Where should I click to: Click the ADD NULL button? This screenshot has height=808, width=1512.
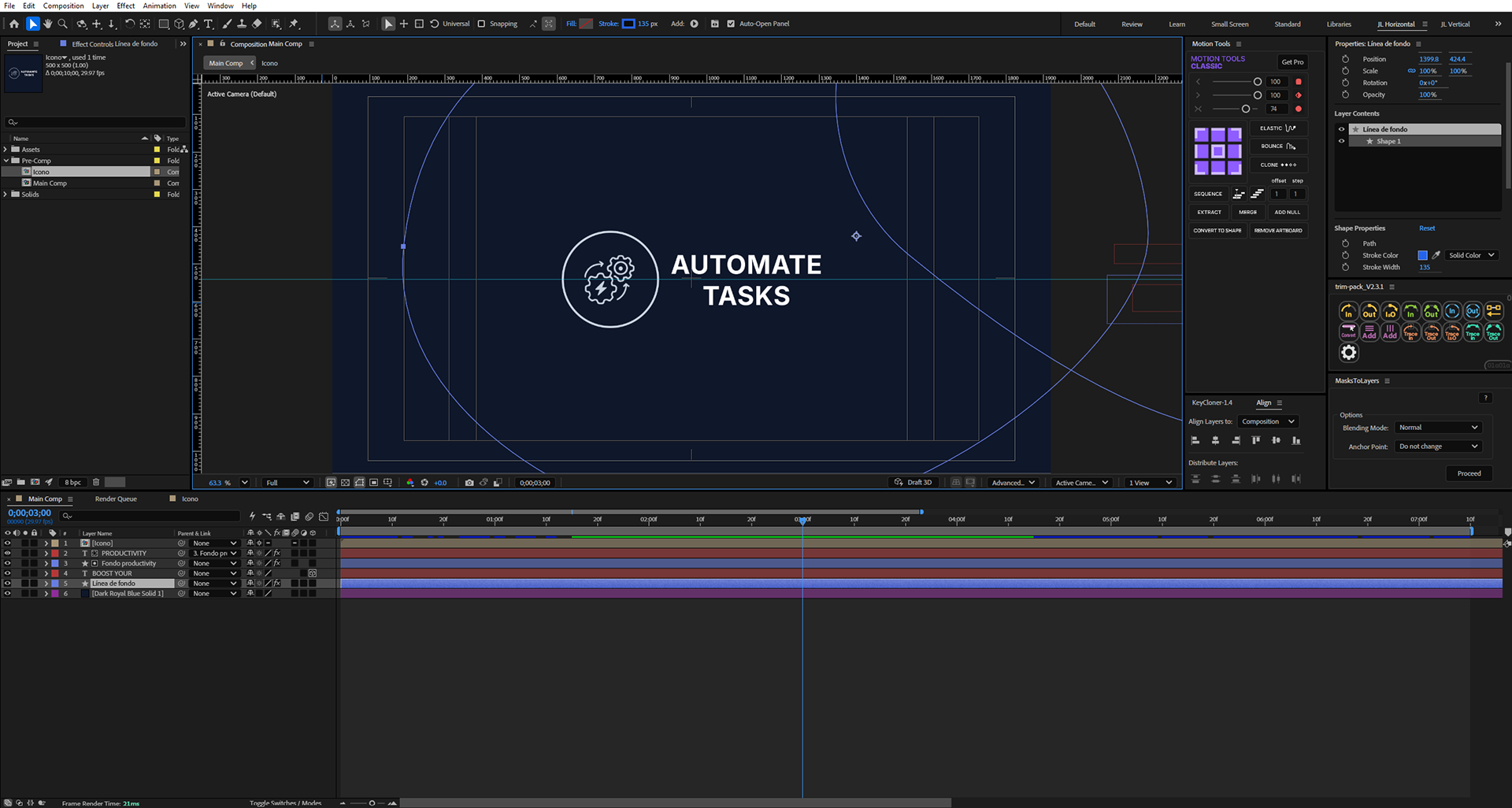click(x=1288, y=212)
